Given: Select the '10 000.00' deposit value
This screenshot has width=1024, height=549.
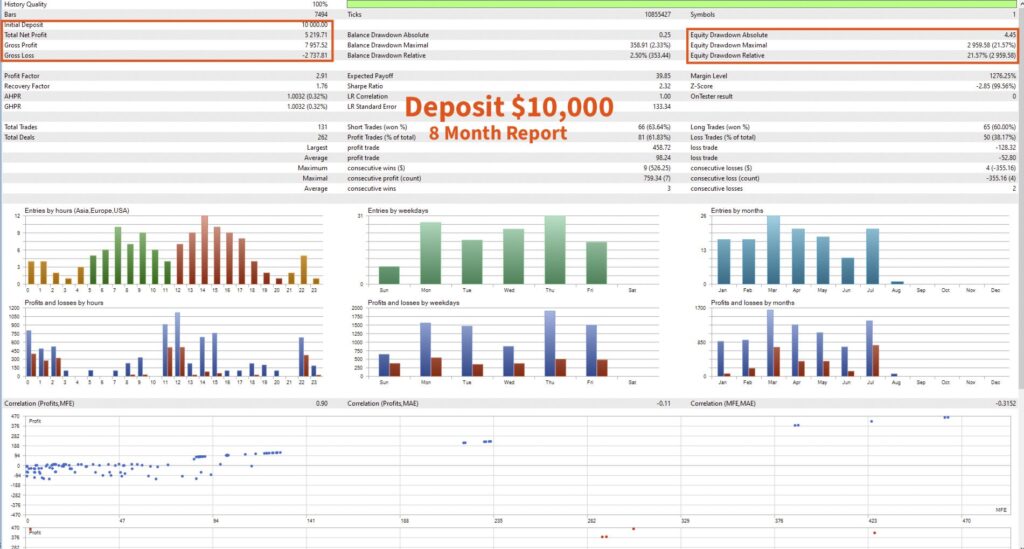Looking at the screenshot, I should point(315,25).
